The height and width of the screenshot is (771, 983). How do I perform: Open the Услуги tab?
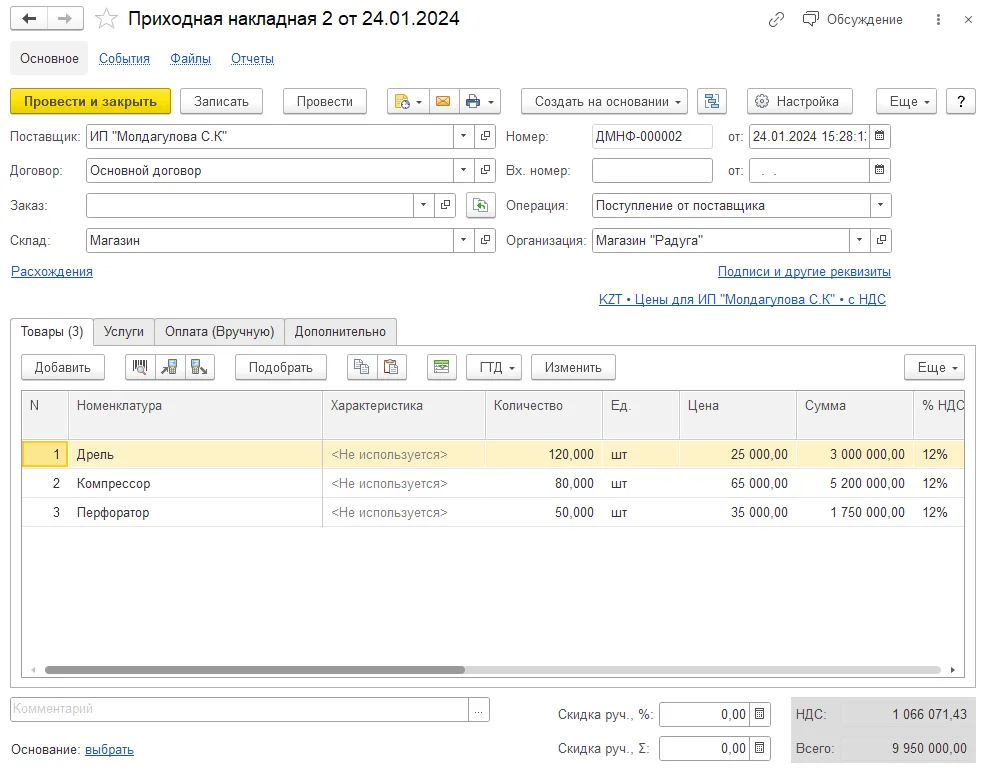[124, 332]
